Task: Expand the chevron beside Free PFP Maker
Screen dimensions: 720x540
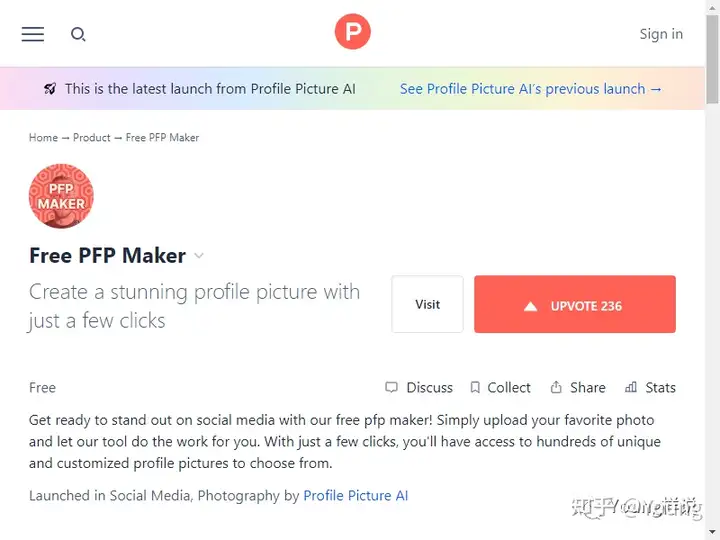Action: (199, 256)
